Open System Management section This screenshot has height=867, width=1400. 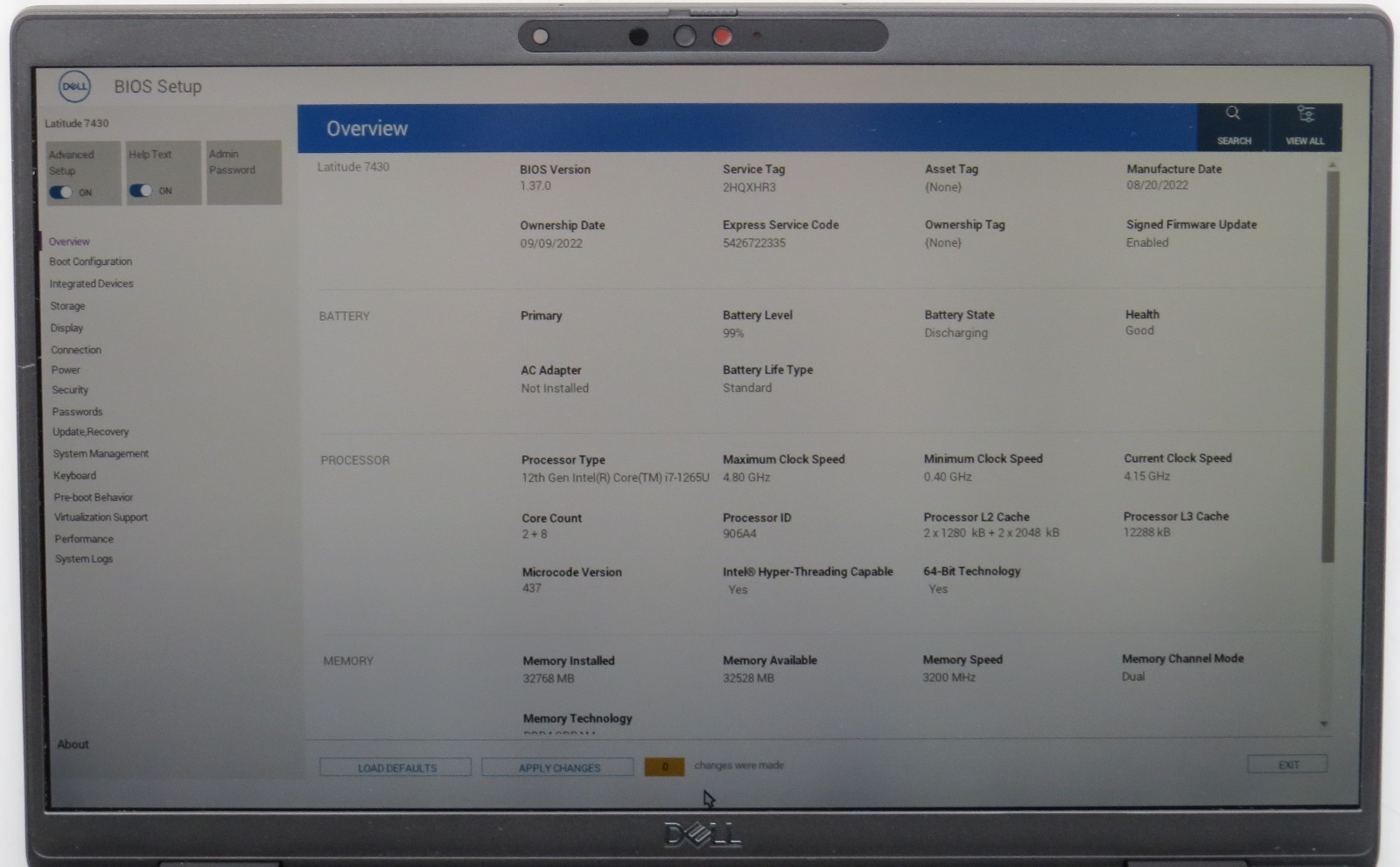(101, 454)
